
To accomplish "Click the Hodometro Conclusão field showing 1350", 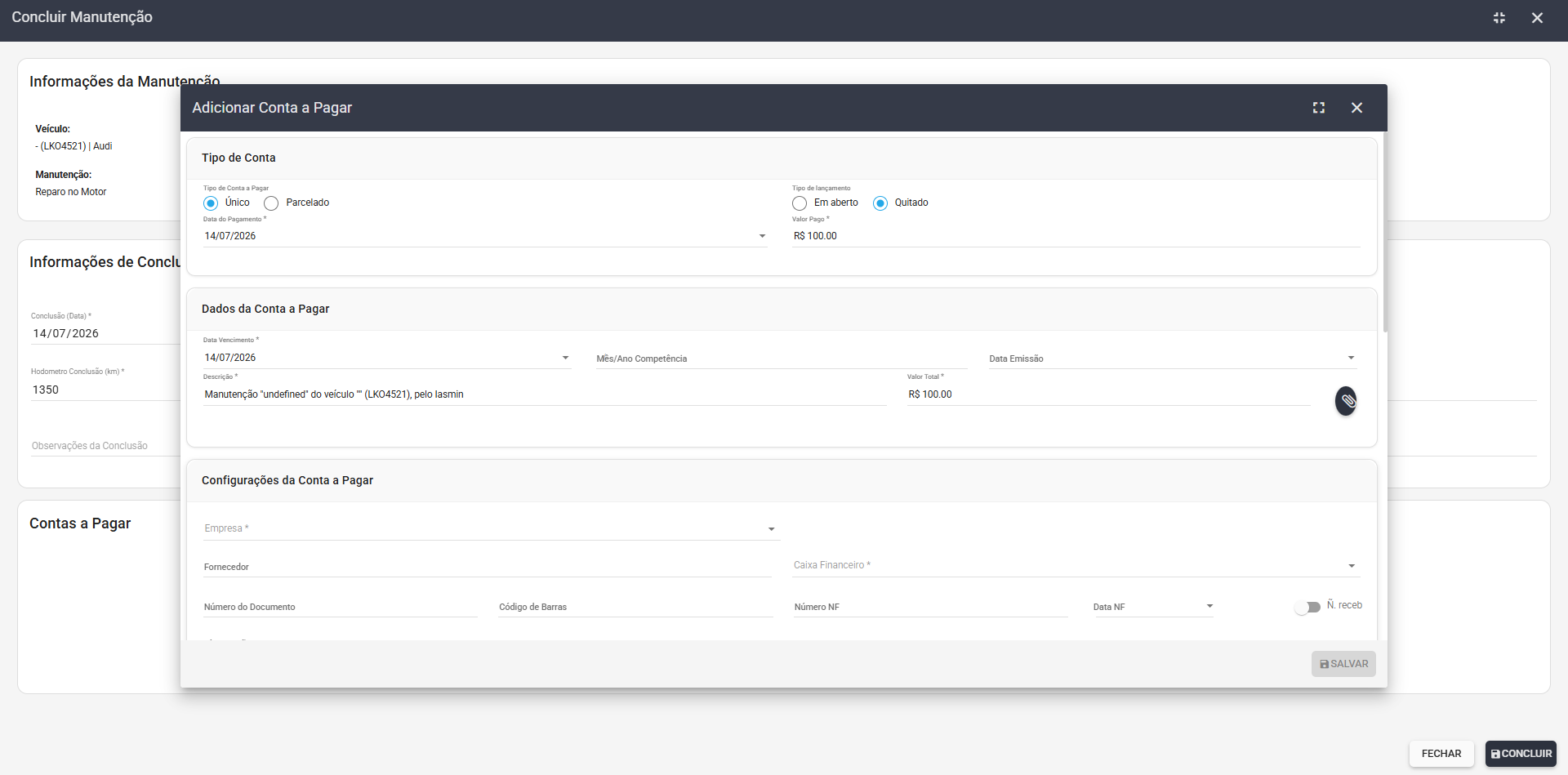I will pos(105,390).
